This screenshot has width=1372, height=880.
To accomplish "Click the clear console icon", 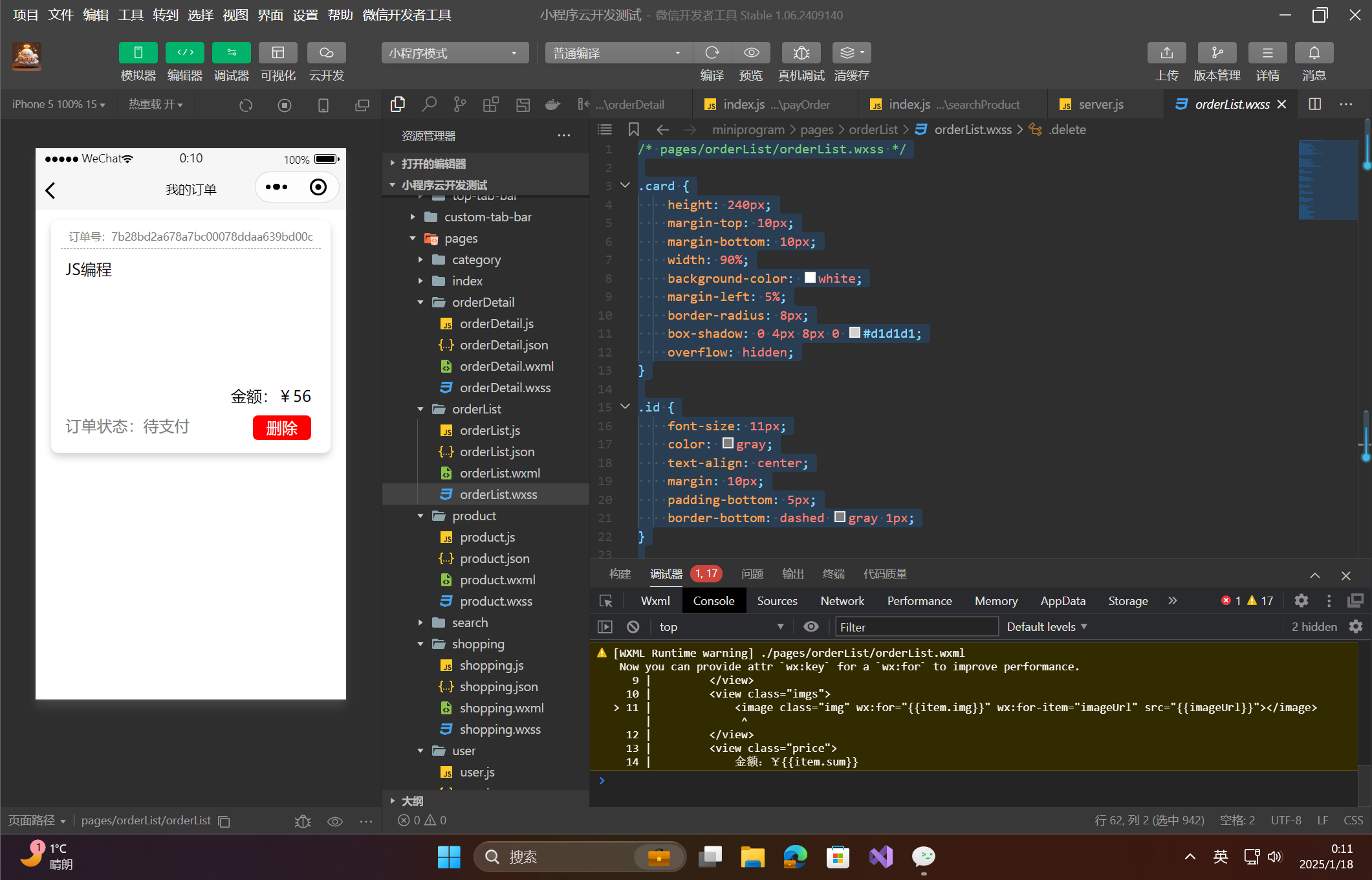I will pos(633,626).
